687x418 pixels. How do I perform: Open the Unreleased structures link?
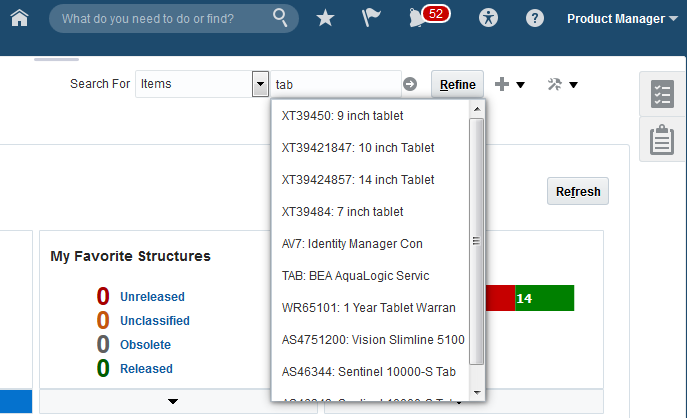point(152,297)
